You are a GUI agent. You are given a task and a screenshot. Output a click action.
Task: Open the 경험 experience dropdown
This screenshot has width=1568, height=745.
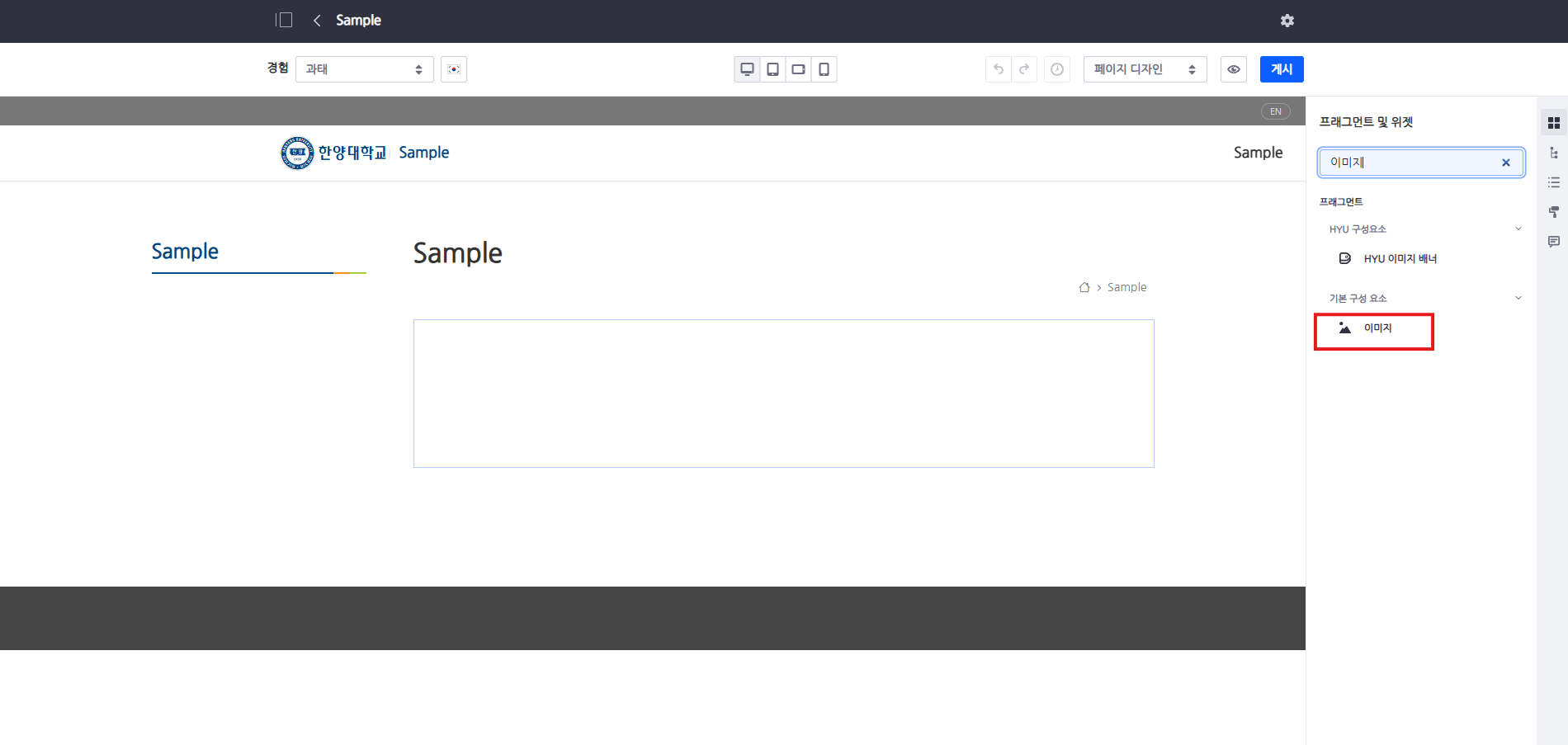coord(364,69)
